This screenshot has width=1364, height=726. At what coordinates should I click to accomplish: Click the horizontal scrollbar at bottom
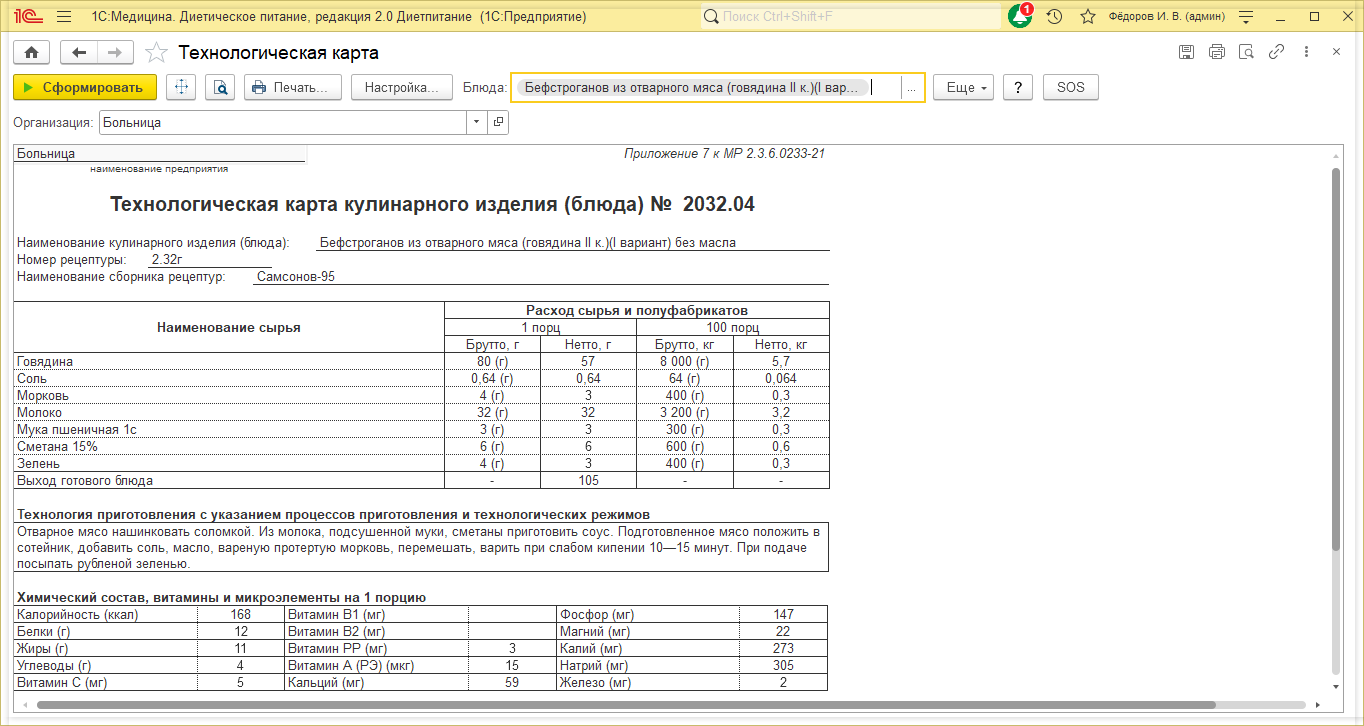(x=626, y=705)
